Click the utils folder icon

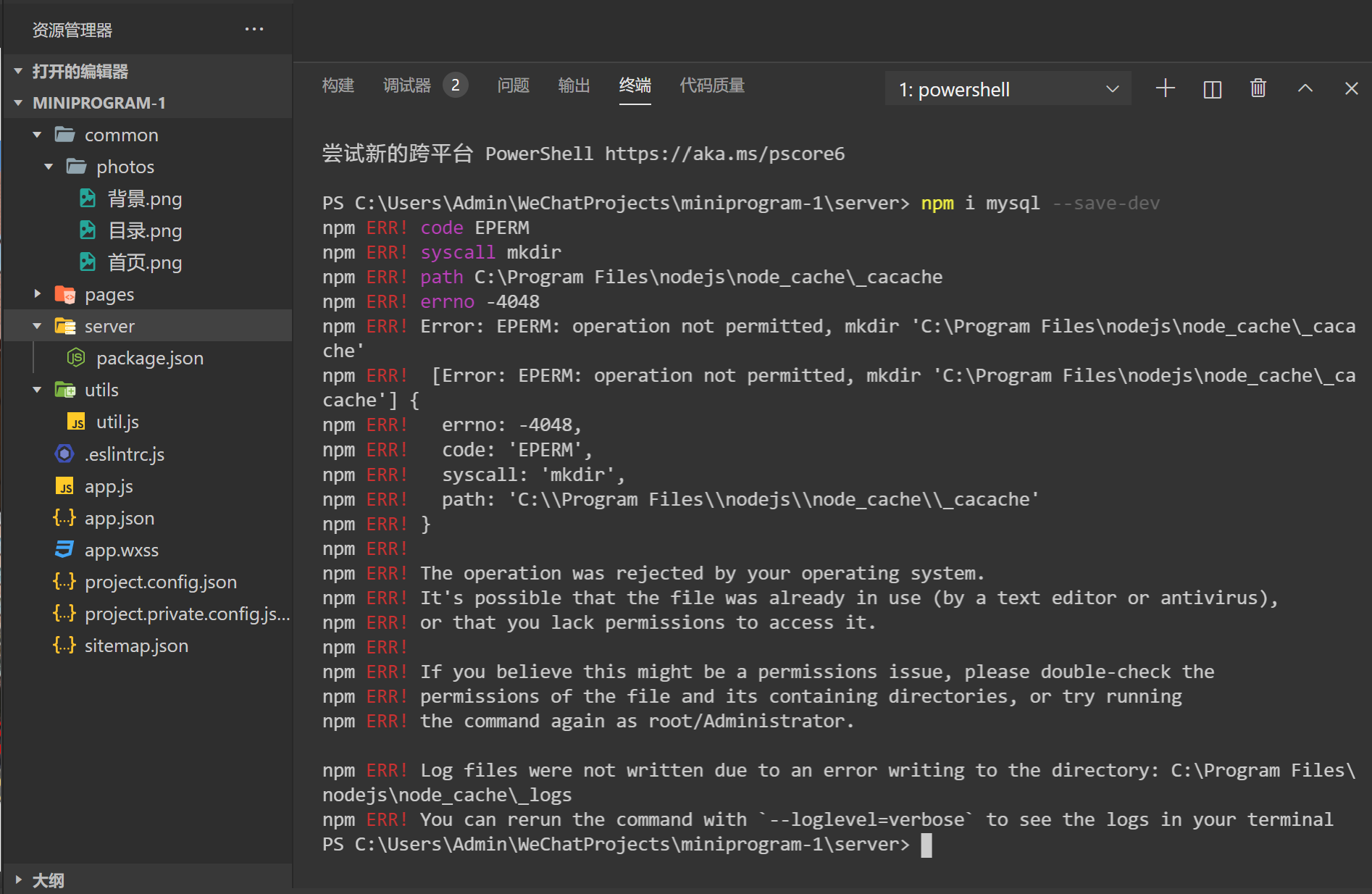coord(65,390)
